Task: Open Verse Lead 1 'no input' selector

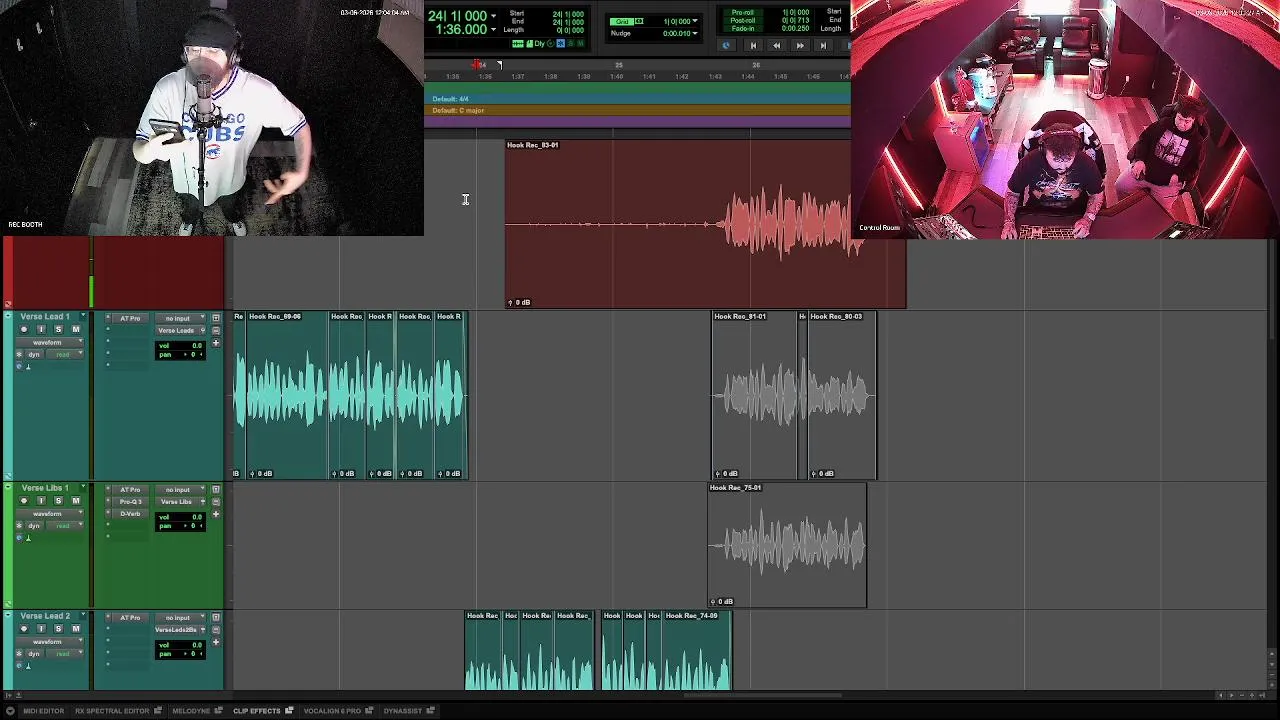Action: coord(180,318)
